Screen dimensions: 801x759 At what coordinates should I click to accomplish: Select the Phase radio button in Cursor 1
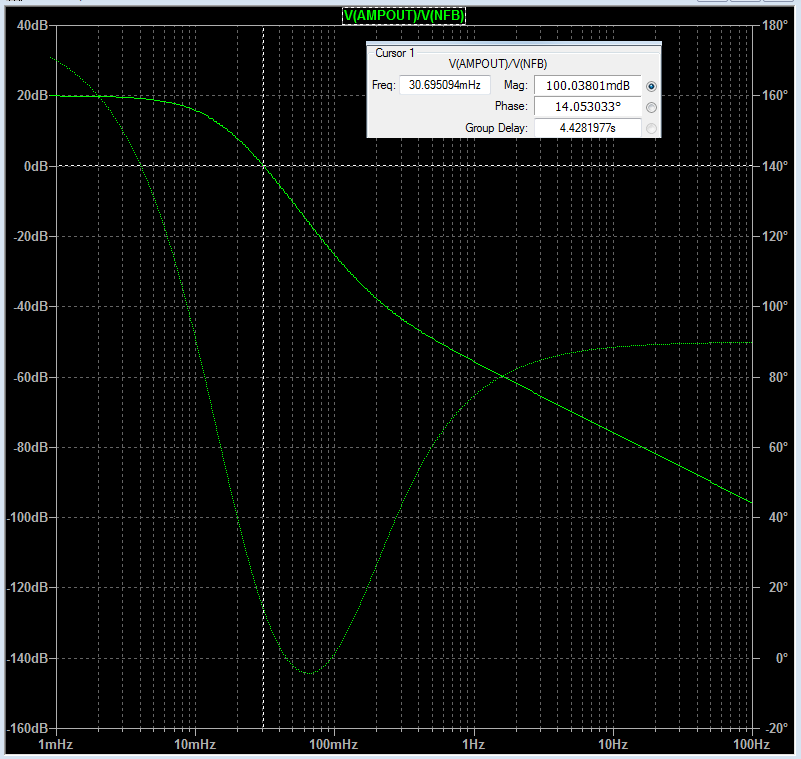651,107
